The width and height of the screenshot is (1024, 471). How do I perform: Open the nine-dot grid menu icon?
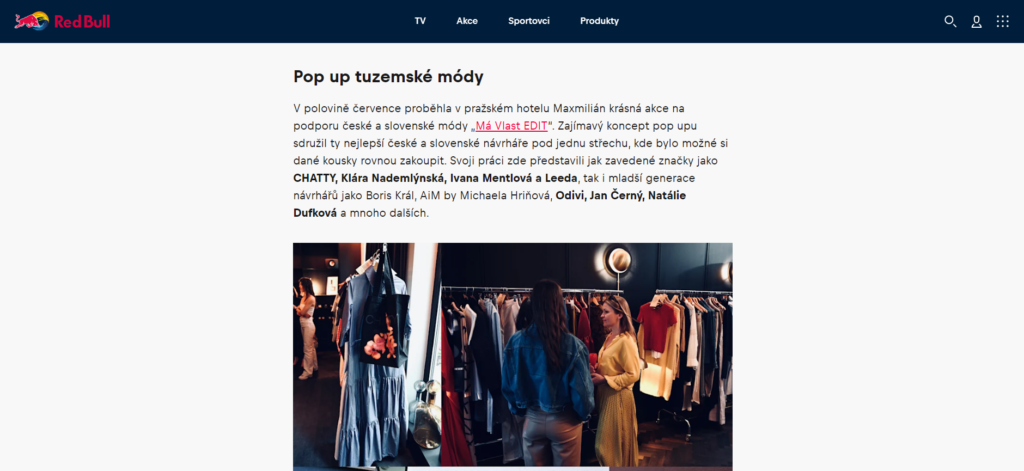tap(1002, 22)
